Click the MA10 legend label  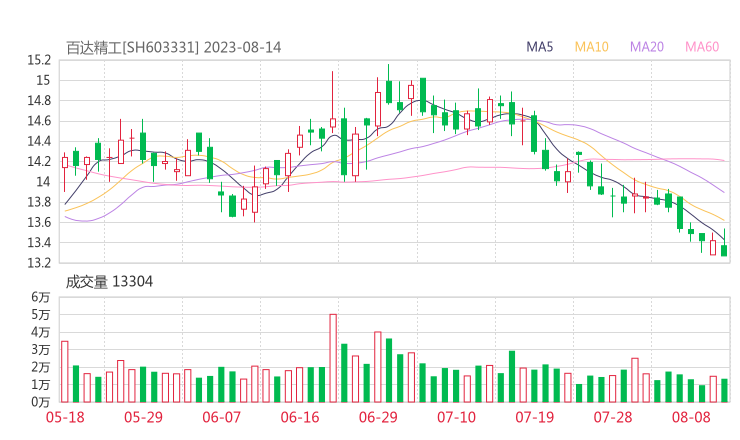591,47
